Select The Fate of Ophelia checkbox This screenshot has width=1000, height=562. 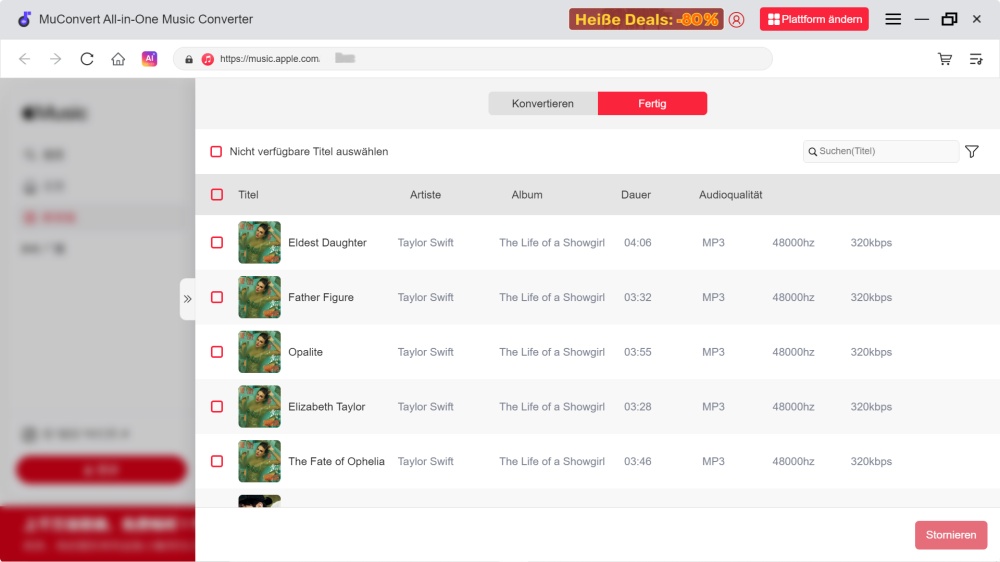coord(217,461)
